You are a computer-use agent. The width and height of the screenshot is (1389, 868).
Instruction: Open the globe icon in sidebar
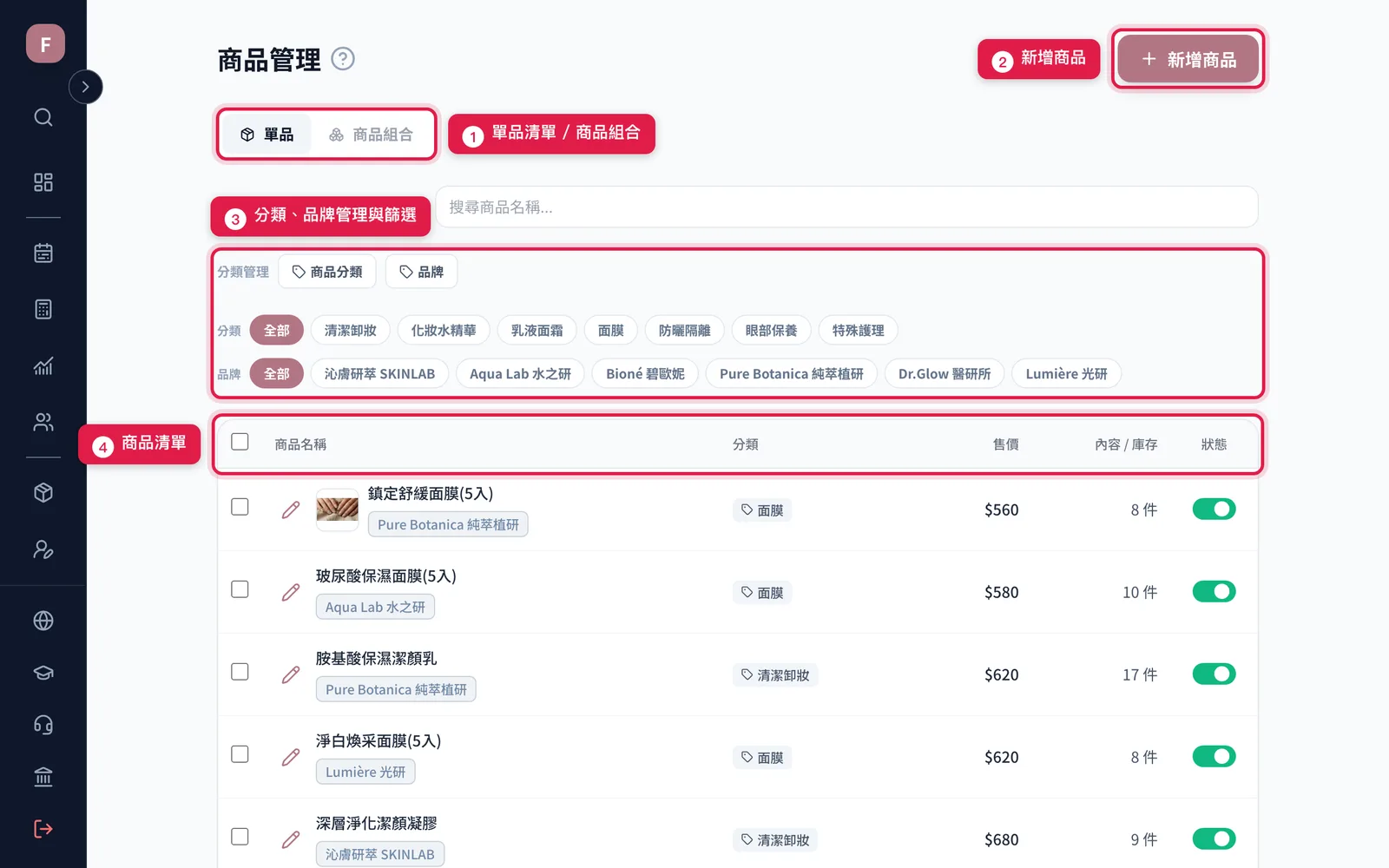tap(43, 621)
